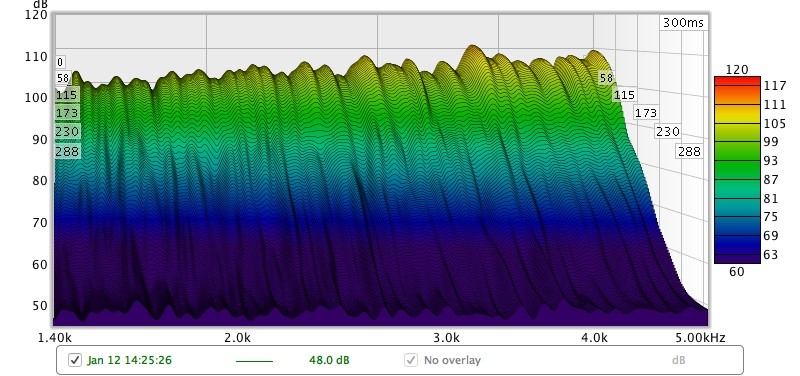Click the green trace line sample in legend
800x376 pixels.
coord(254,361)
